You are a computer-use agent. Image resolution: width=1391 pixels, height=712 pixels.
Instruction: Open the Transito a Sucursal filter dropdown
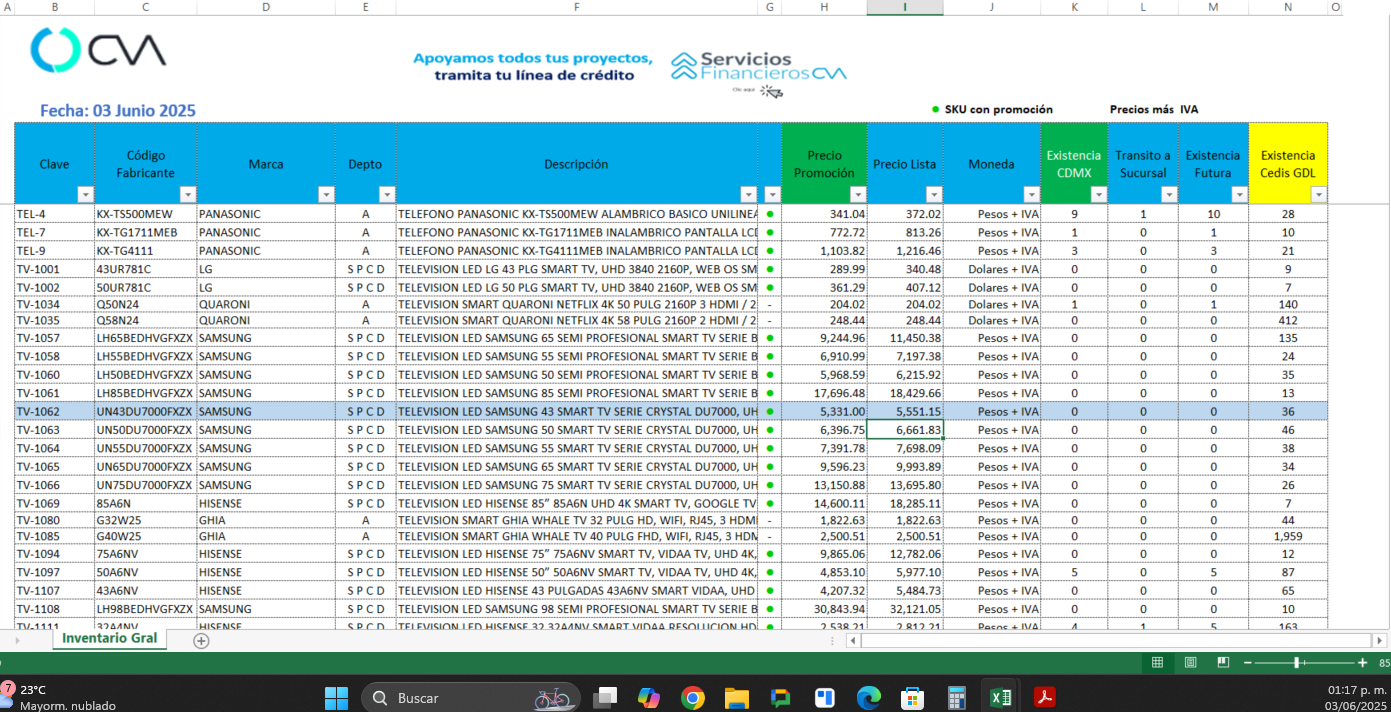[x=1169, y=194]
